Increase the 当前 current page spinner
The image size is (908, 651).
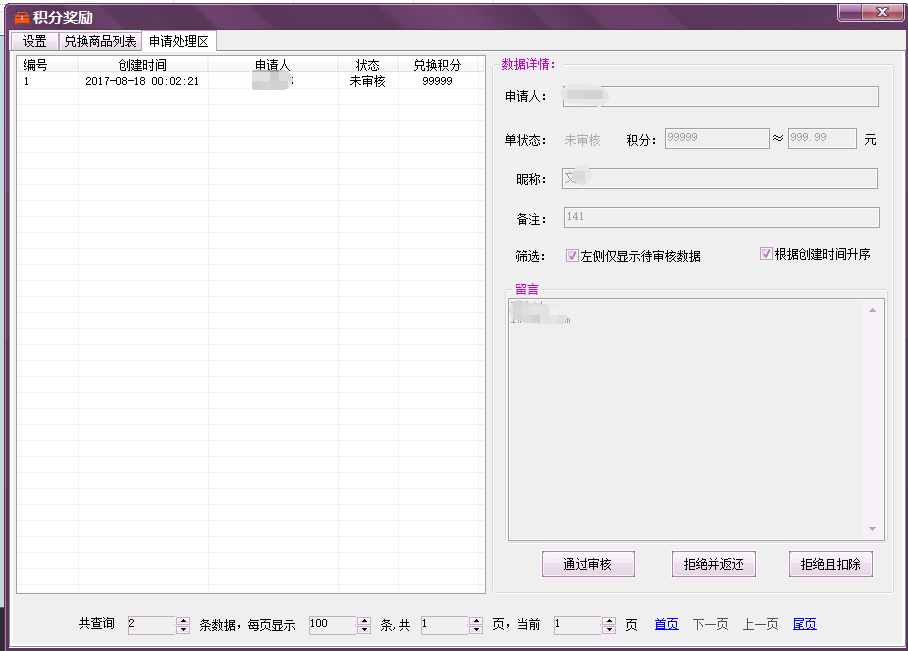pyautogui.click(x=609, y=620)
